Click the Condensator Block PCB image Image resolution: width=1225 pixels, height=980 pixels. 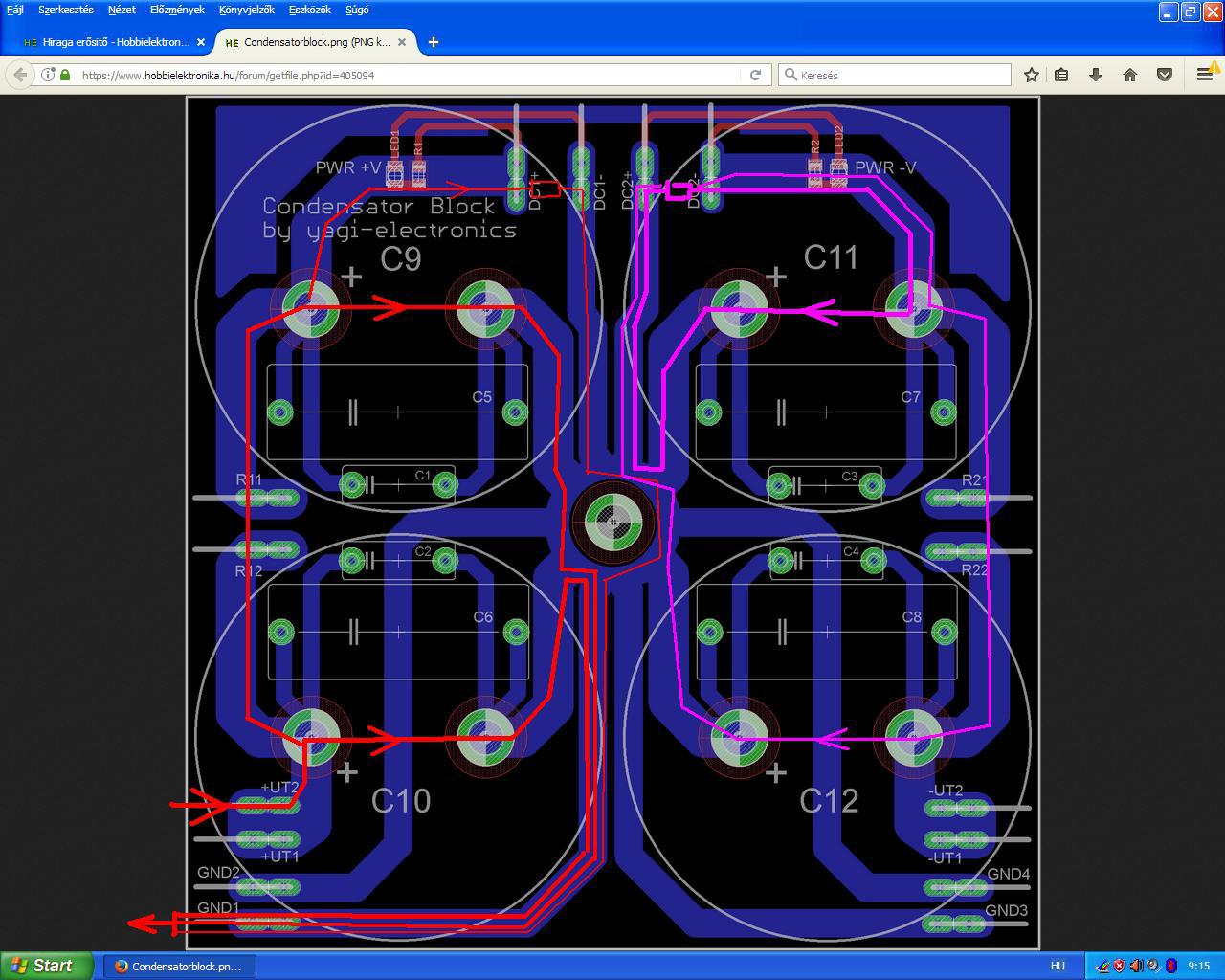point(612,523)
